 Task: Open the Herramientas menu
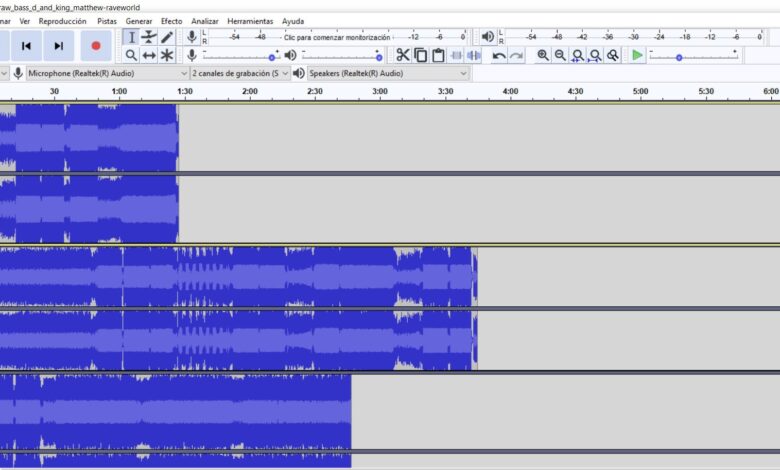pos(250,21)
